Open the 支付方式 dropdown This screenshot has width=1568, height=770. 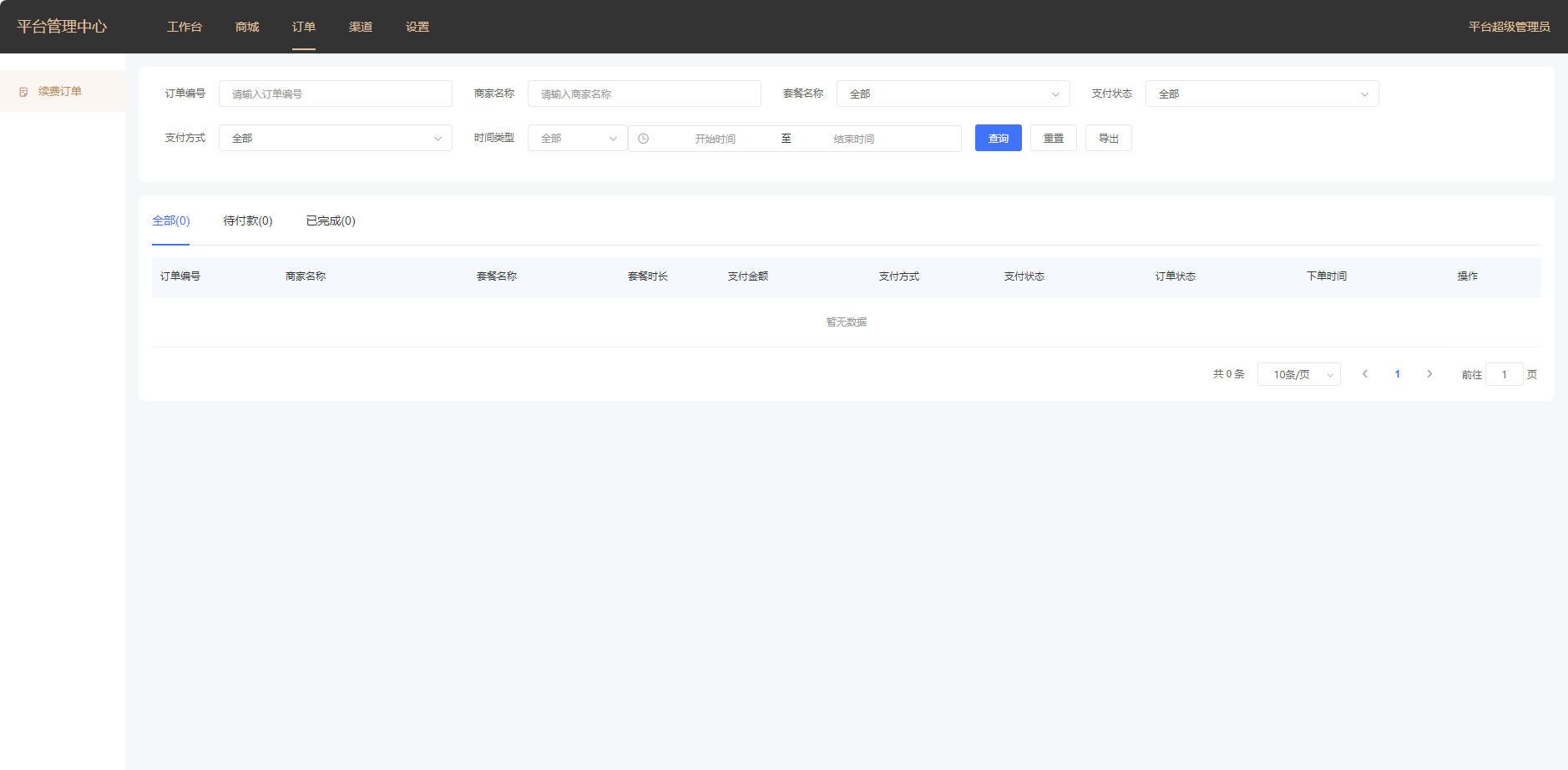tap(335, 138)
